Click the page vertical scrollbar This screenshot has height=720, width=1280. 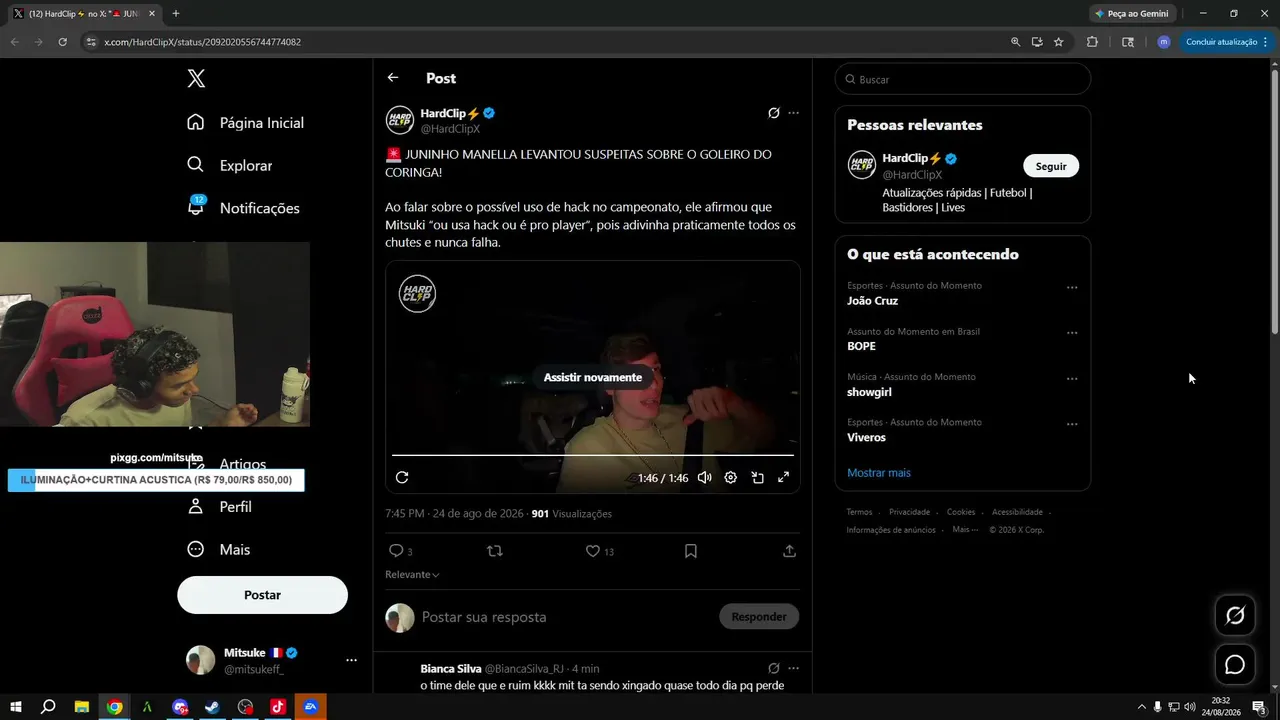click(x=1274, y=200)
